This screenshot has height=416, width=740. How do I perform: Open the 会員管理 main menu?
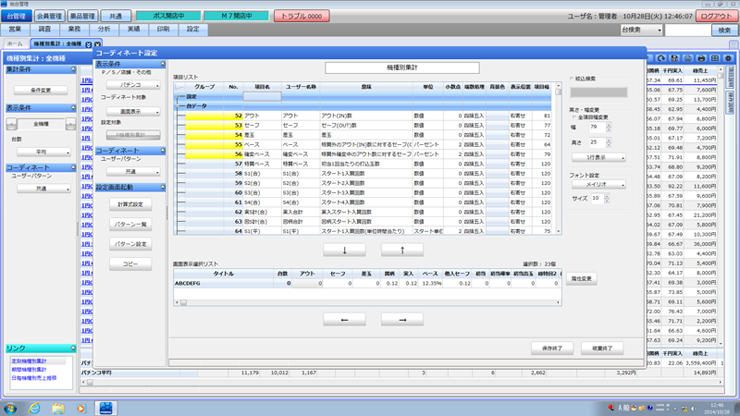pyautogui.click(x=49, y=16)
